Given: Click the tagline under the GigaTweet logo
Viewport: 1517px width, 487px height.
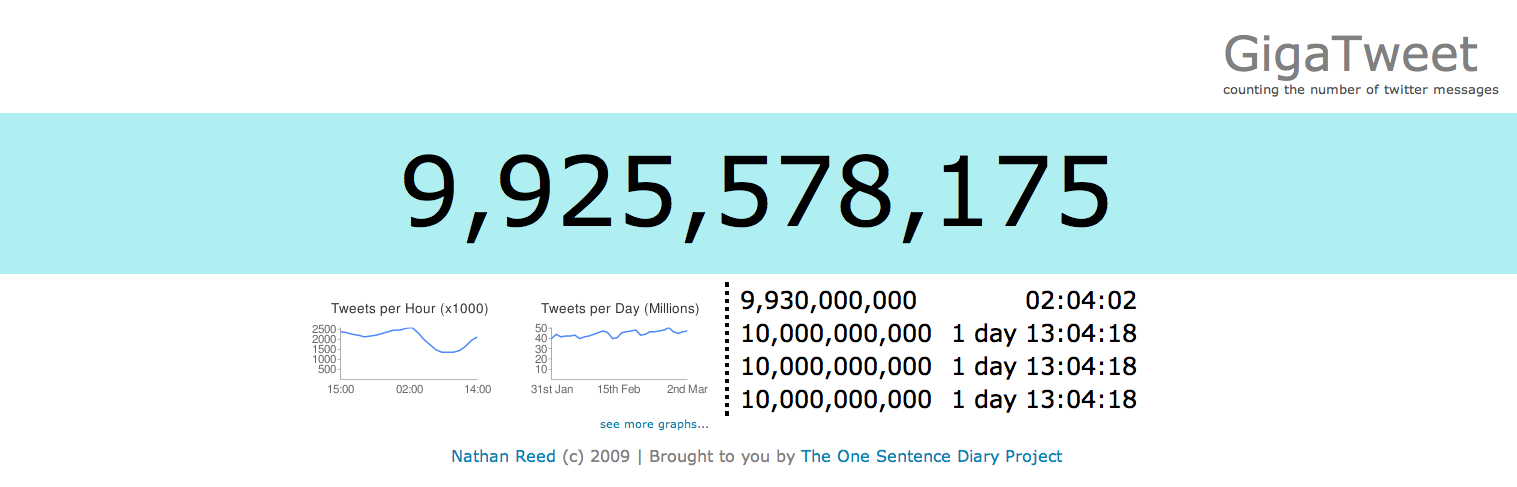Looking at the screenshot, I should [x=1360, y=90].
